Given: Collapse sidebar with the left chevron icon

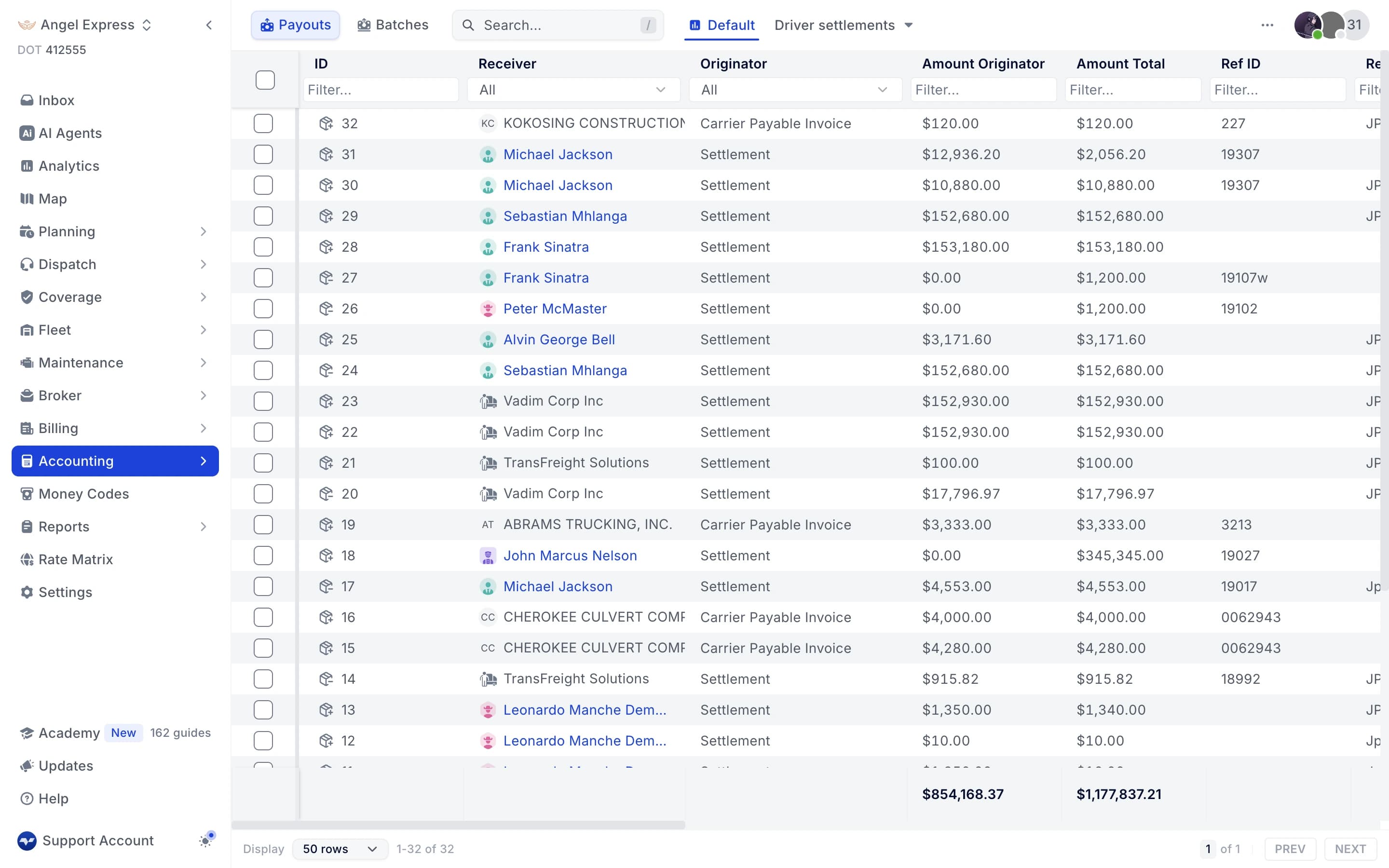Looking at the screenshot, I should click(x=209, y=25).
